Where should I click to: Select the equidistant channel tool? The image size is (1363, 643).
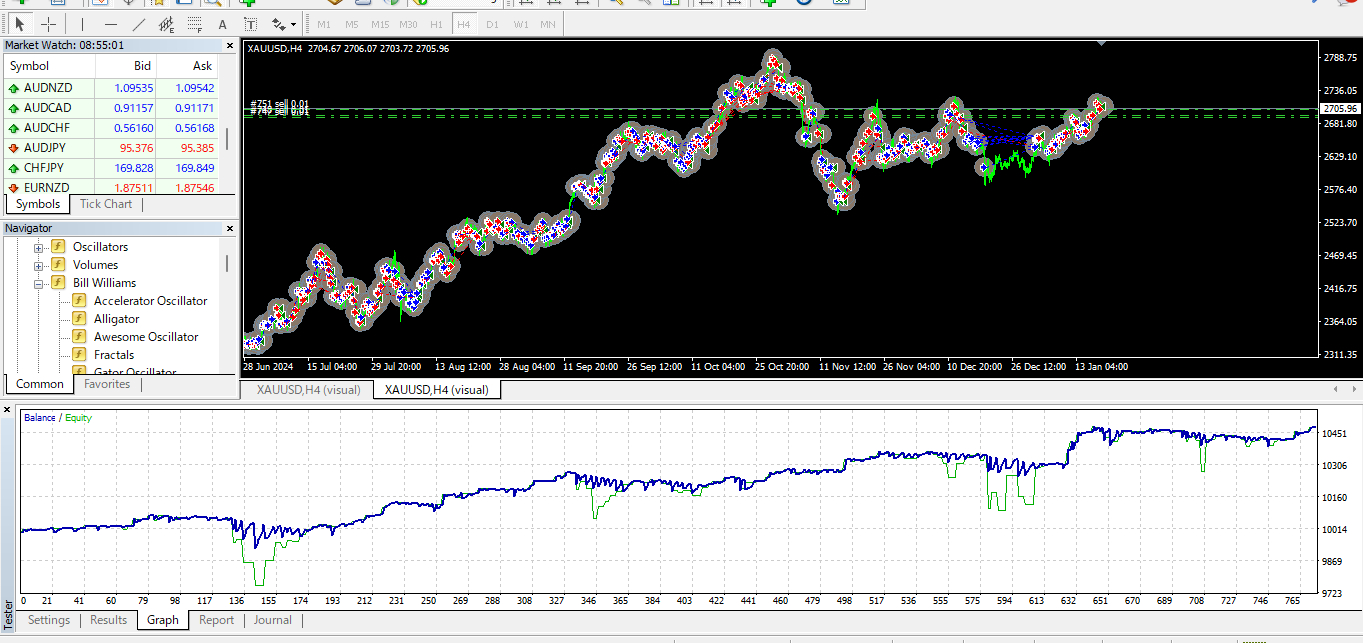coord(167,24)
